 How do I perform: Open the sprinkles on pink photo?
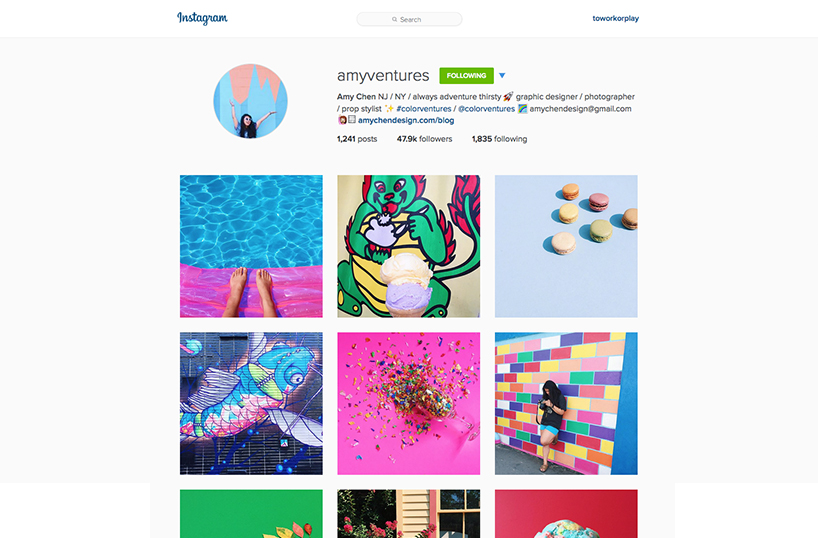point(408,403)
